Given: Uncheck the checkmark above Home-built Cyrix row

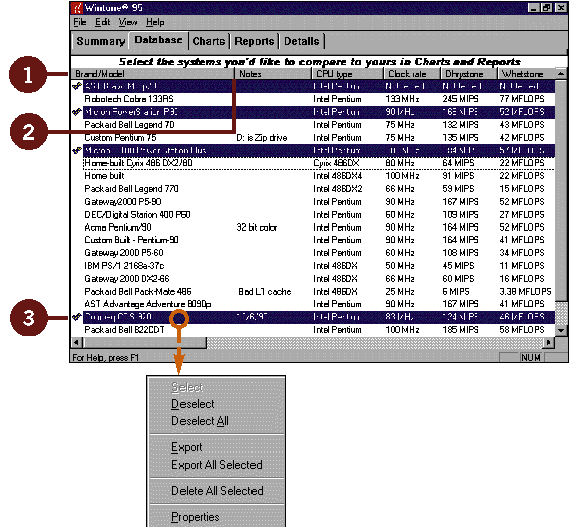Looking at the screenshot, I should (77, 150).
